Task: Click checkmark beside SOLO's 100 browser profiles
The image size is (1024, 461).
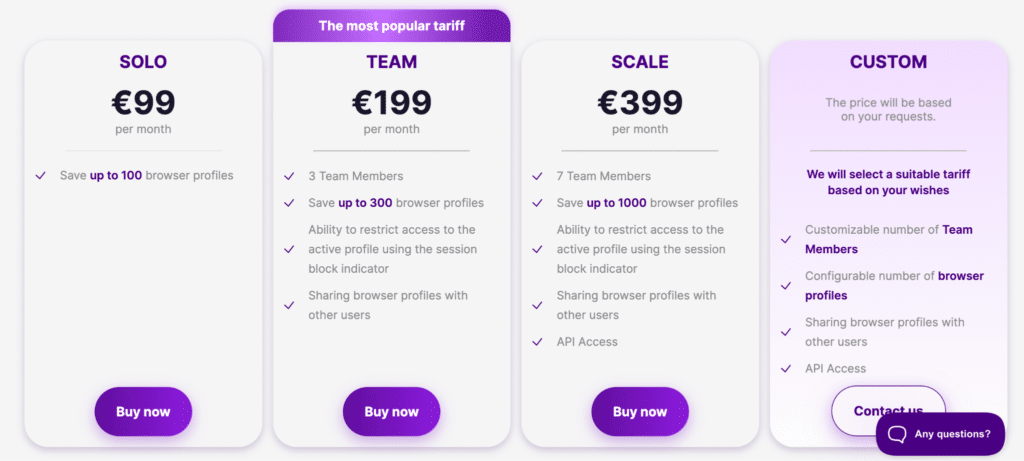Action: tap(40, 176)
